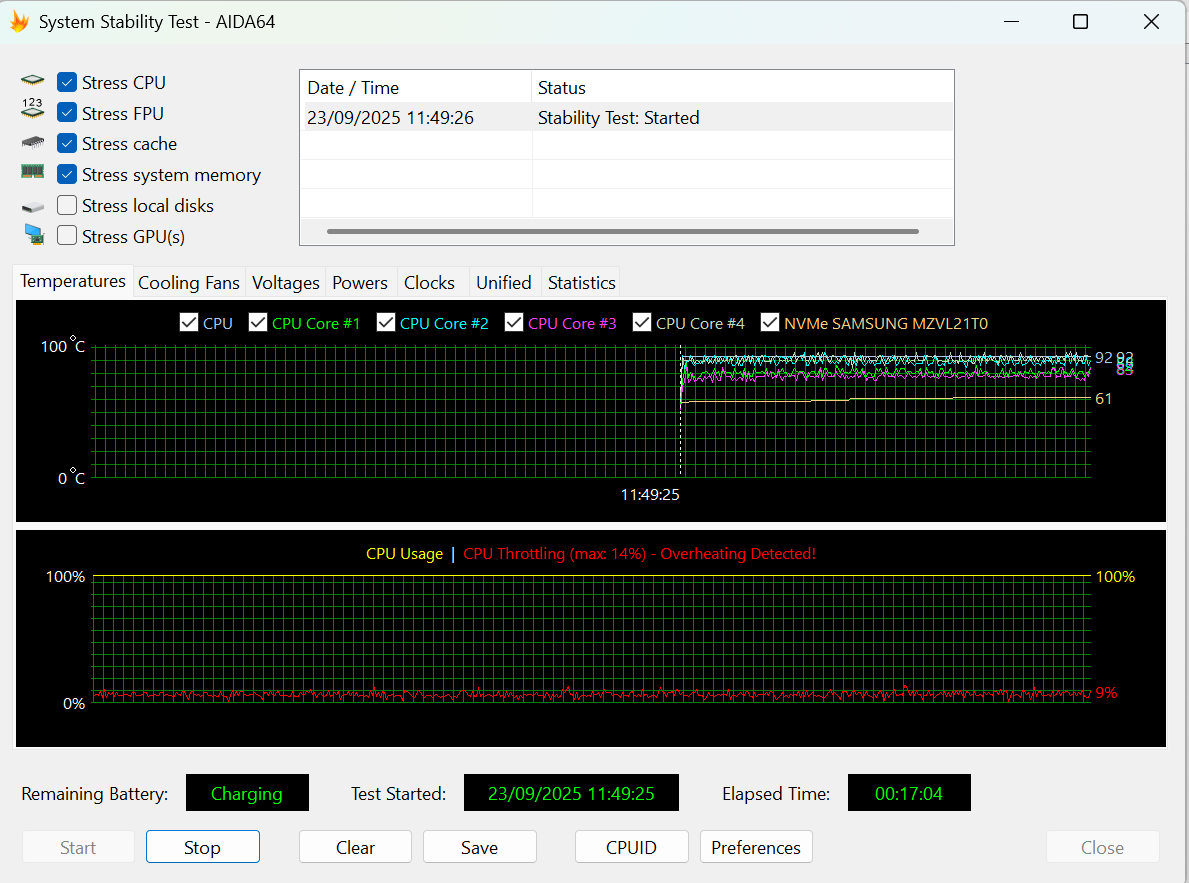This screenshot has width=1189, height=883.
Task: Click the Clear button
Action: [x=355, y=847]
